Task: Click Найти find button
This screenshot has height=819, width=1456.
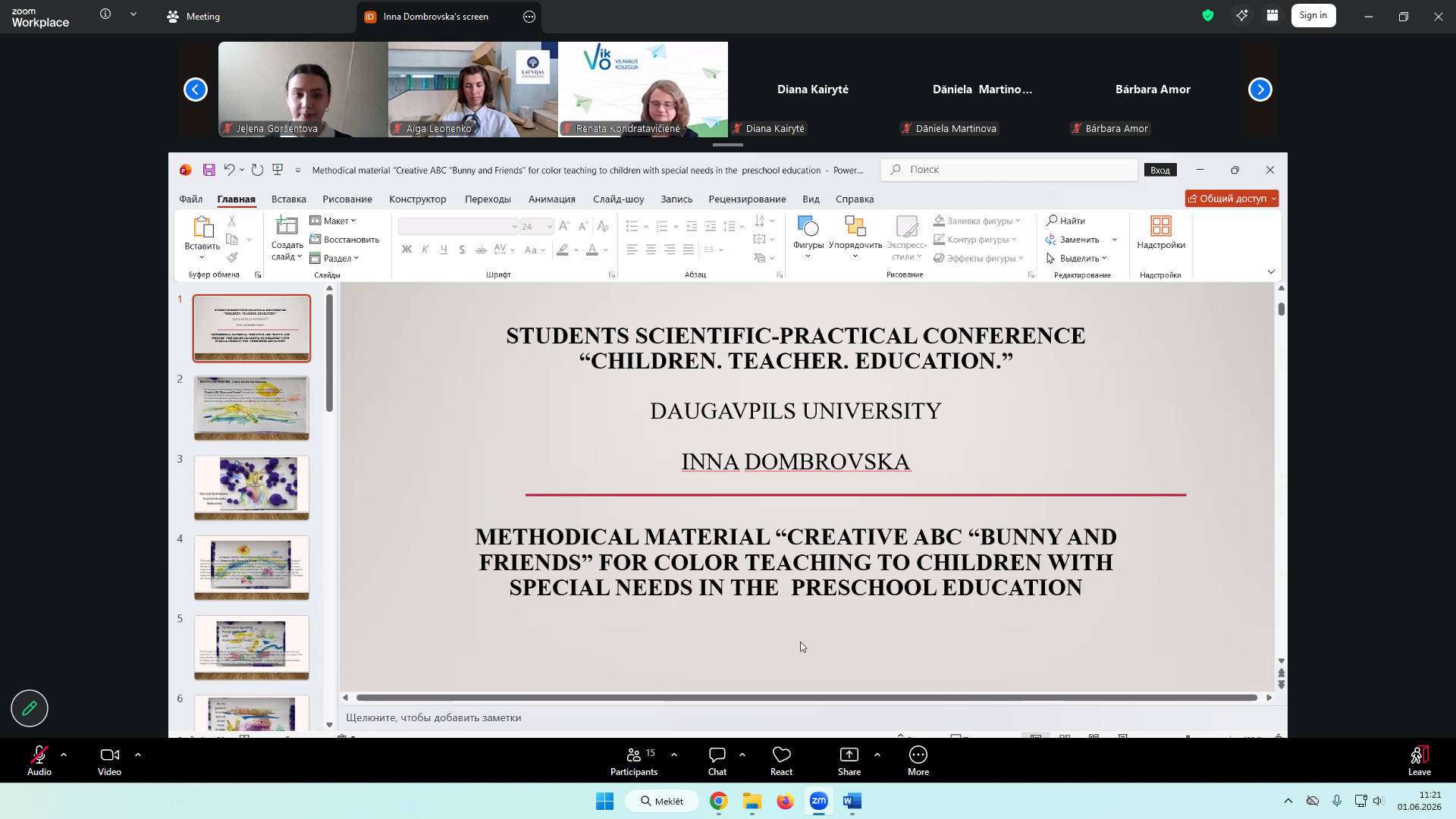Action: [1066, 221]
